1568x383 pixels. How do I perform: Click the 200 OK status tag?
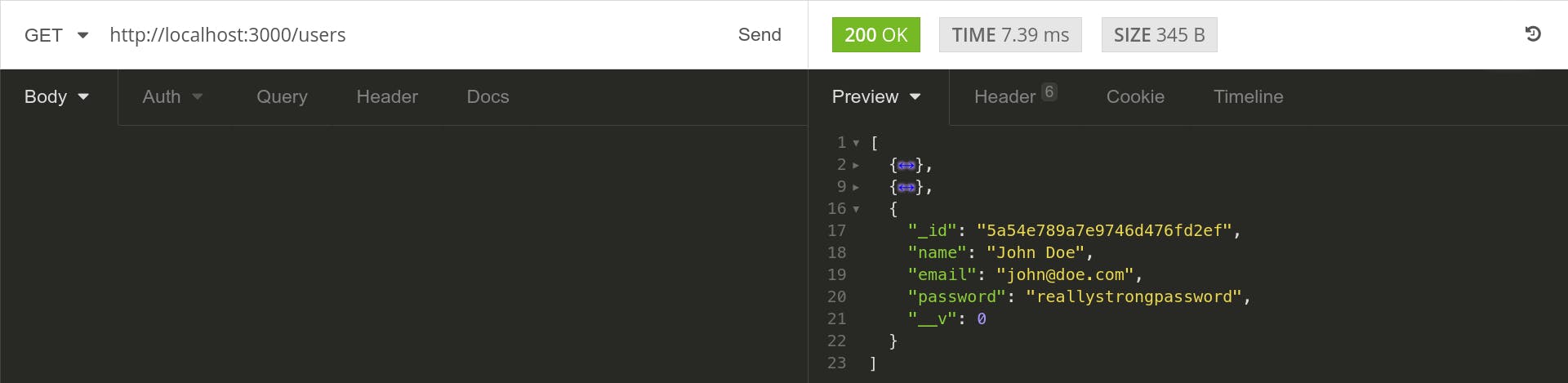tap(875, 34)
